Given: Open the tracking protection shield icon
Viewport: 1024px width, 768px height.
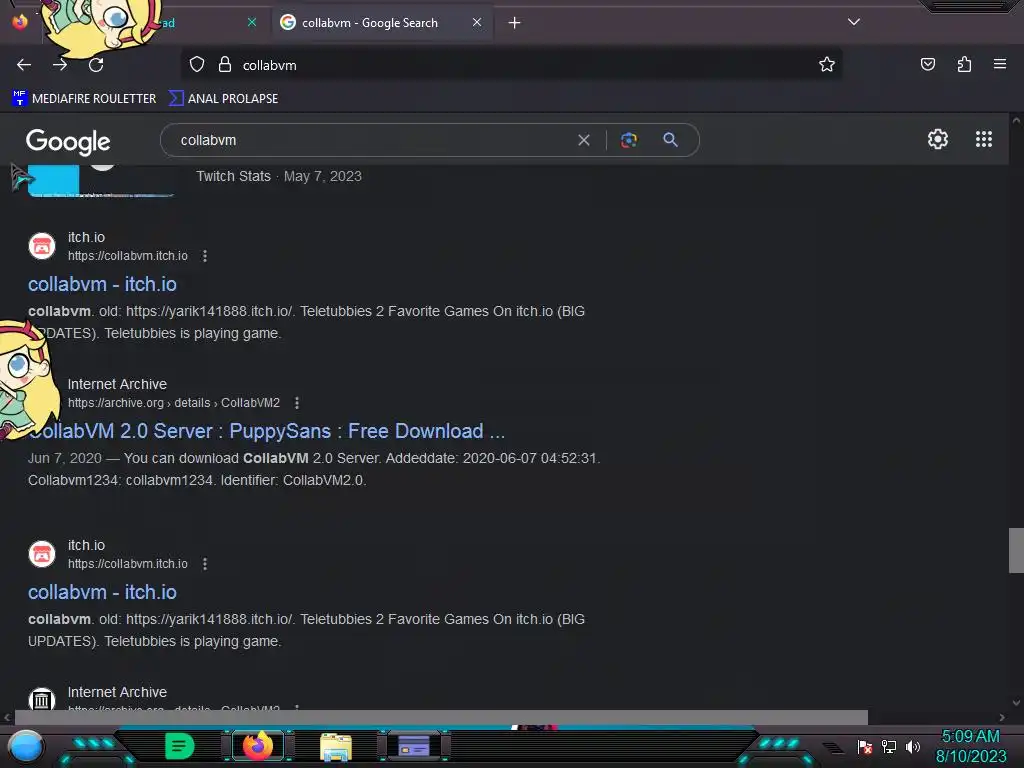Looking at the screenshot, I should (x=197, y=65).
